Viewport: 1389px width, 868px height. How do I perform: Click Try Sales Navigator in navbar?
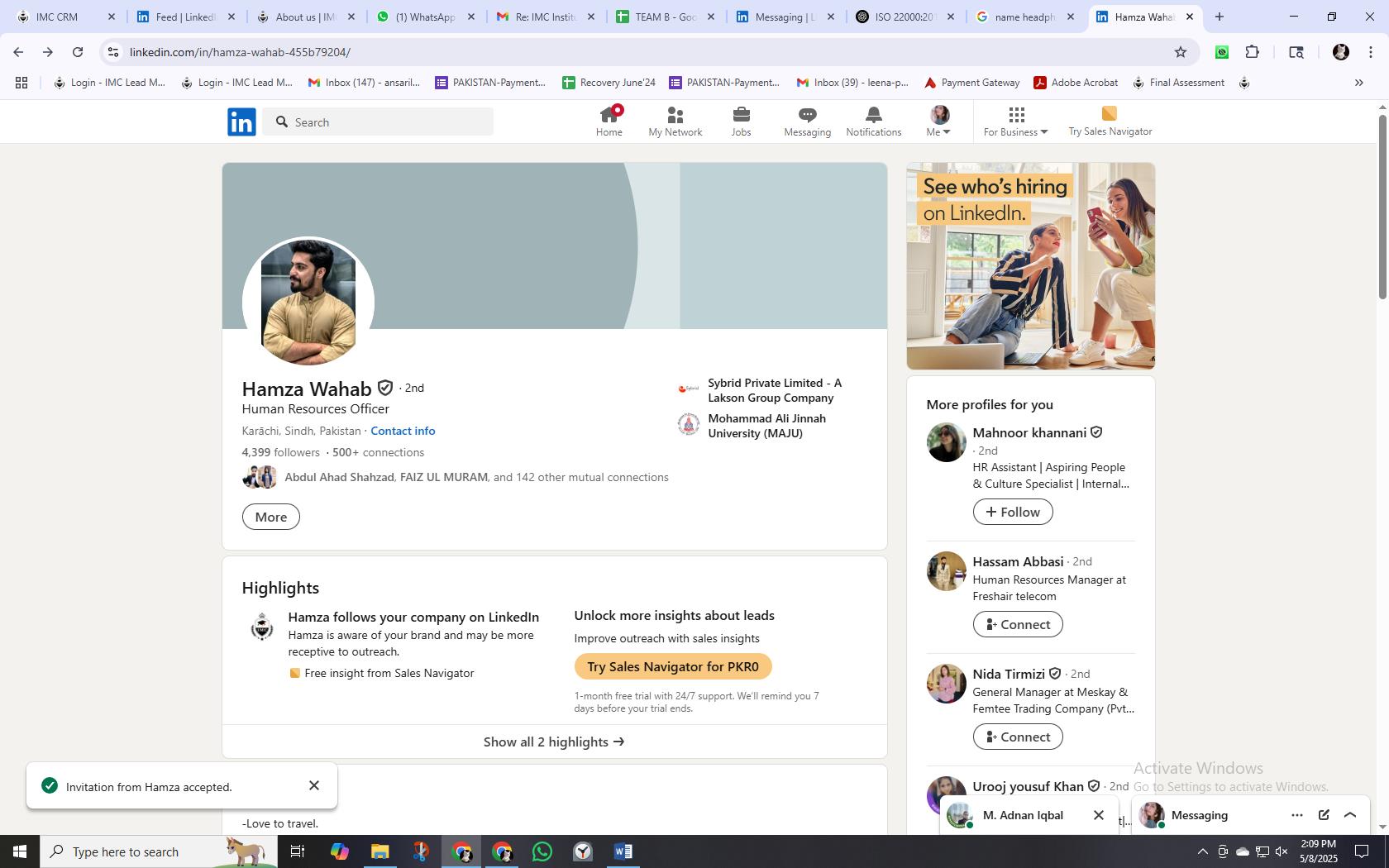click(1110, 122)
